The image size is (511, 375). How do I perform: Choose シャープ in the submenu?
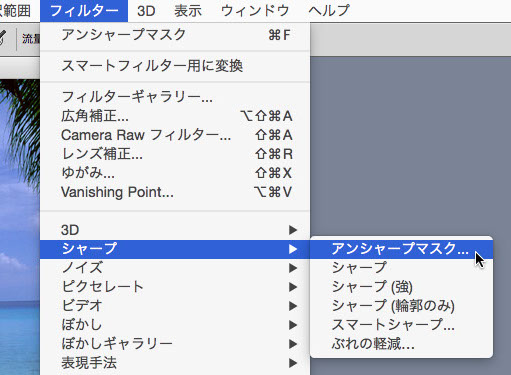[401, 268]
